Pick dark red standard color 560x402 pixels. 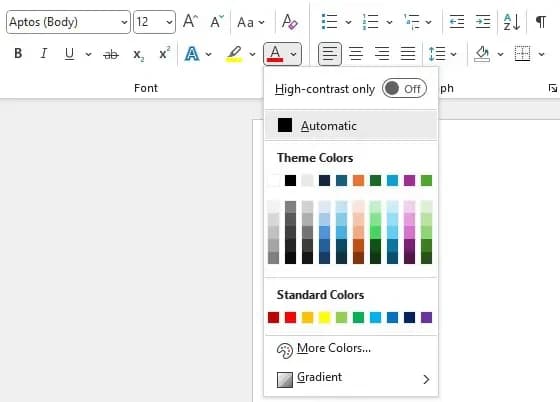[x=273, y=317]
